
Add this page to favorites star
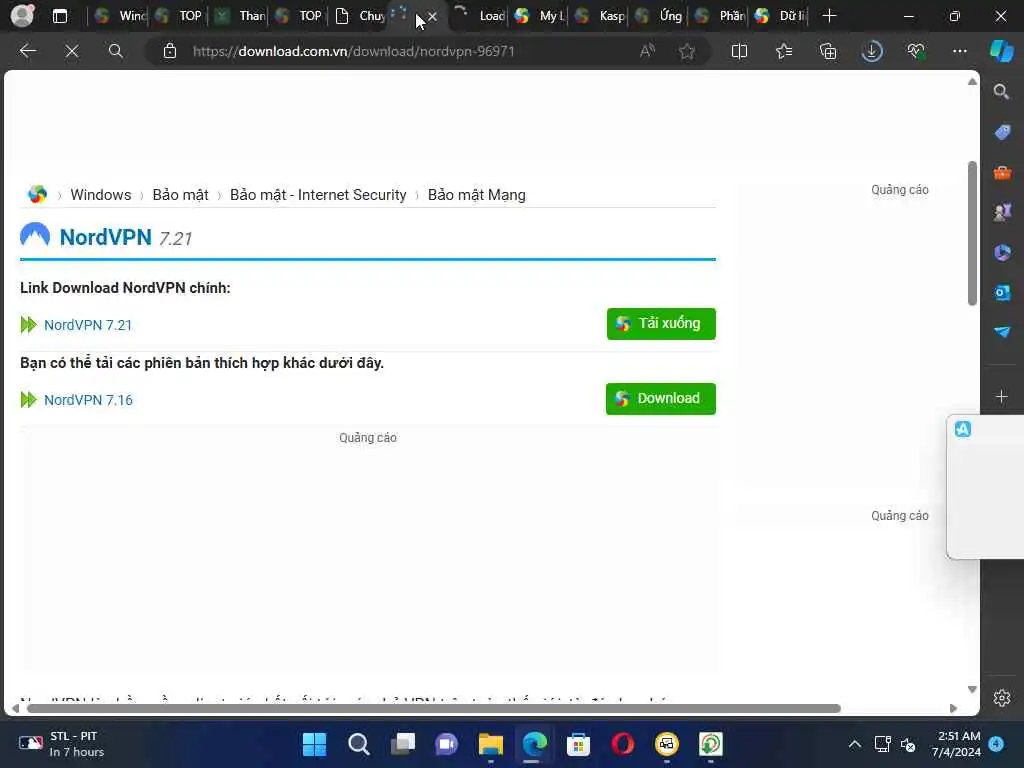click(x=686, y=51)
